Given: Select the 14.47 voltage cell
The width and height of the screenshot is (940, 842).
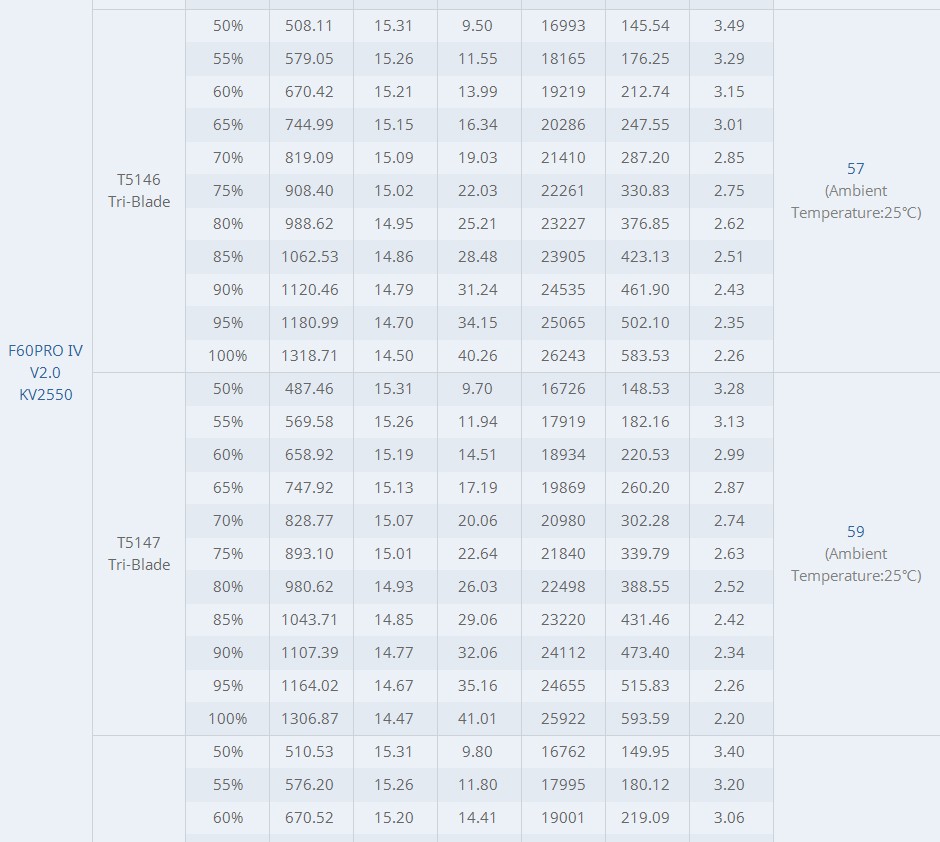Looking at the screenshot, I should [394, 719].
